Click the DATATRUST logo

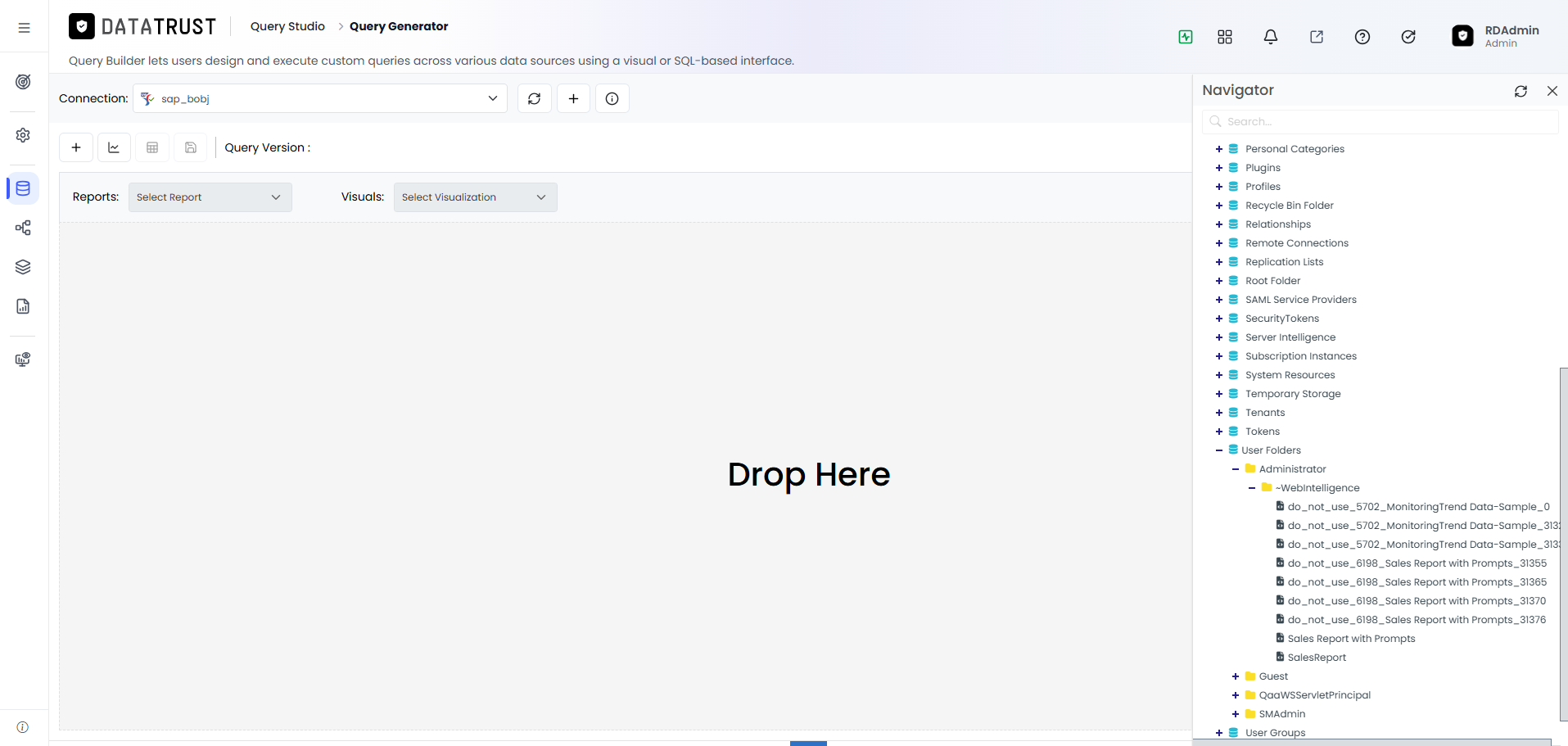pyautogui.click(x=142, y=27)
